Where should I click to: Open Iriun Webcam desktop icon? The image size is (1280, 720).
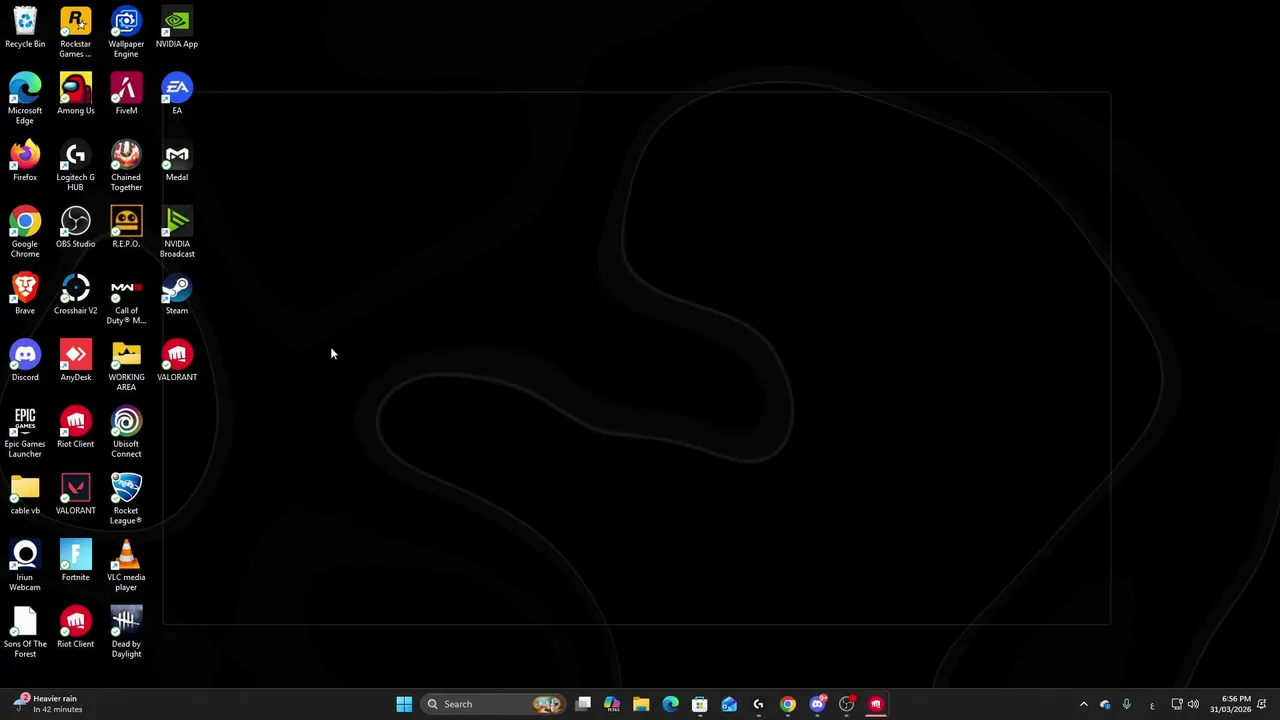(25, 566)
